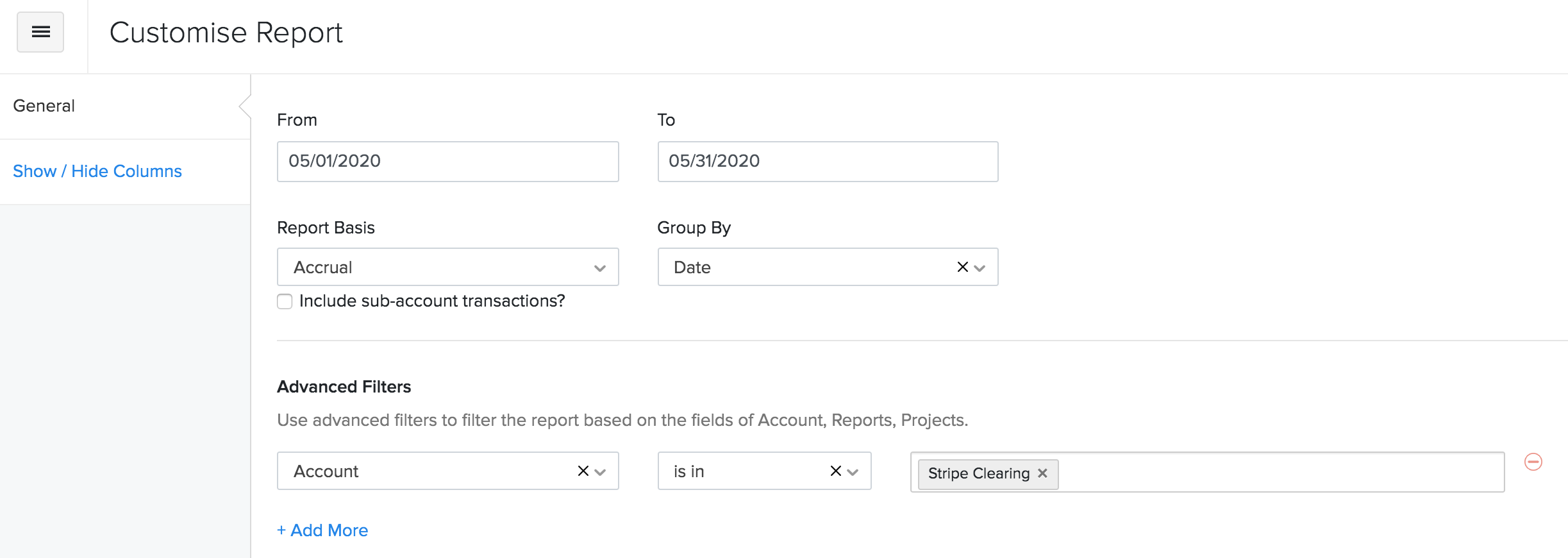Open the 'is in' comparator dropdown arrow
This screenshot has height=558, width=1568.
coord(853,471)
